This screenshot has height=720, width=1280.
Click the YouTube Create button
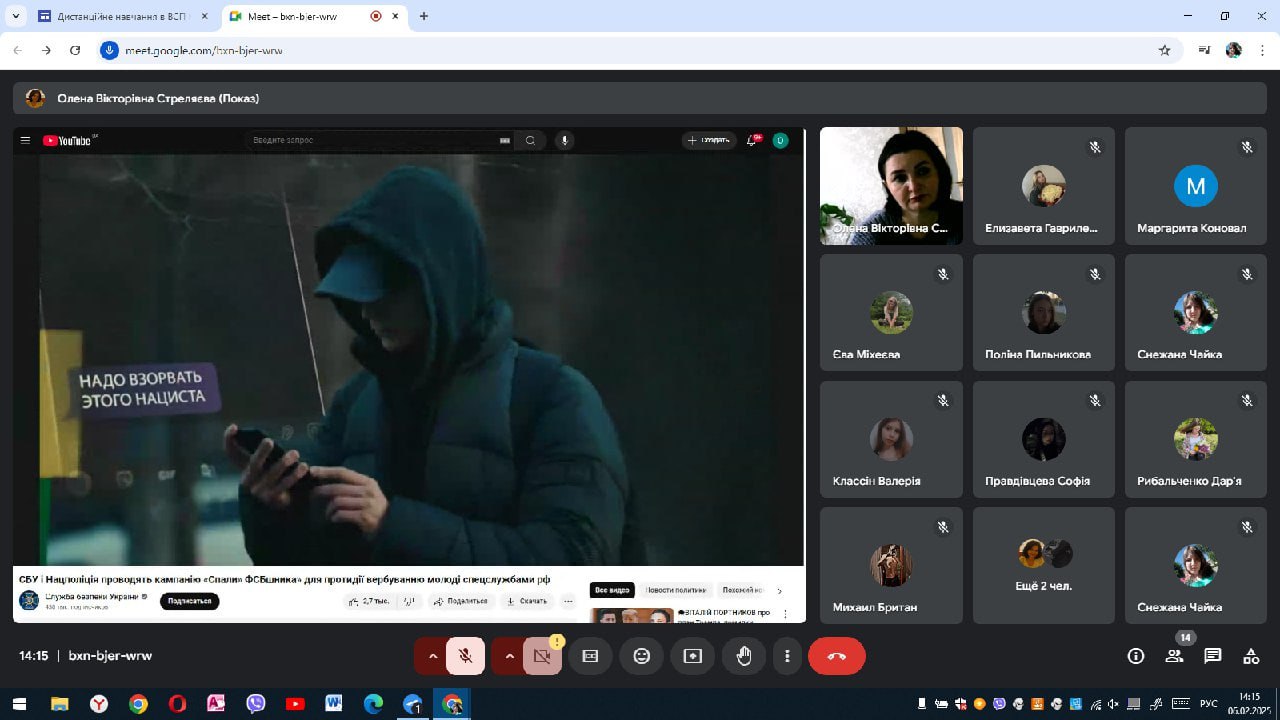(x=709, y=141)
